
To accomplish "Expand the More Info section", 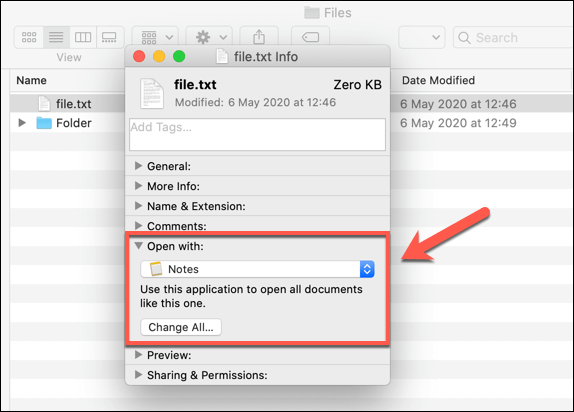I will (138, 186).
